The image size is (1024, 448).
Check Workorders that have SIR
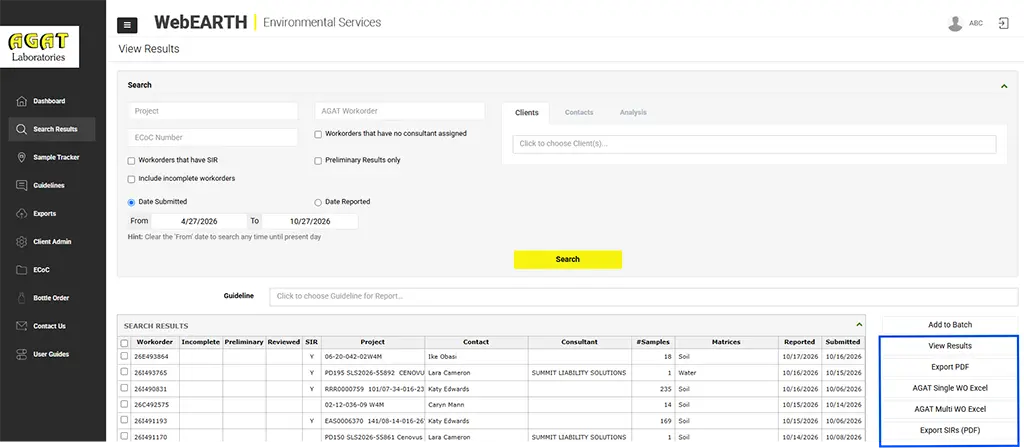pyautogui.click(x=131, y=161)
